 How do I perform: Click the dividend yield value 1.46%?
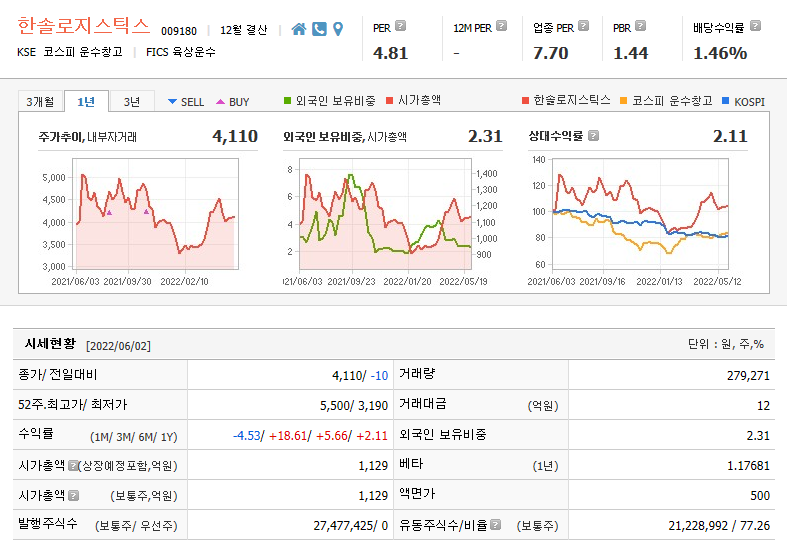tap(720, 53)
